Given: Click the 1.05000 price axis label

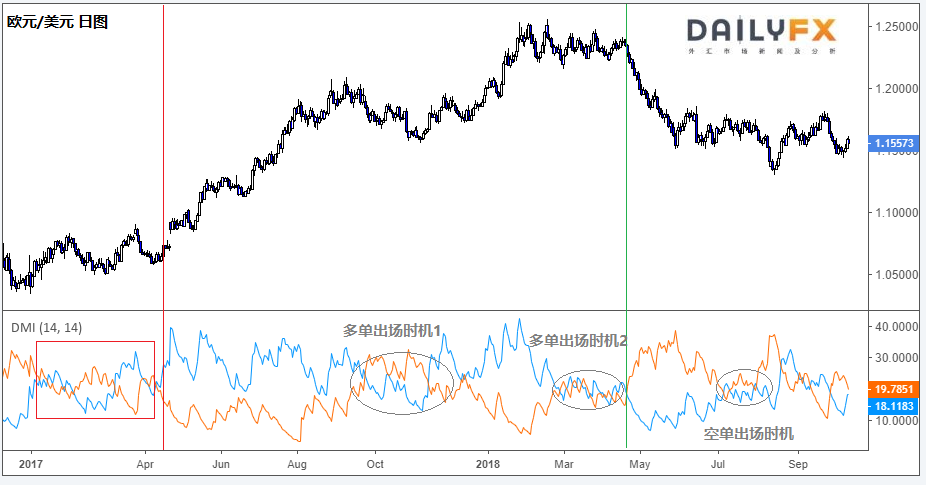Looking at the screenshot, I should click(896, 274).
